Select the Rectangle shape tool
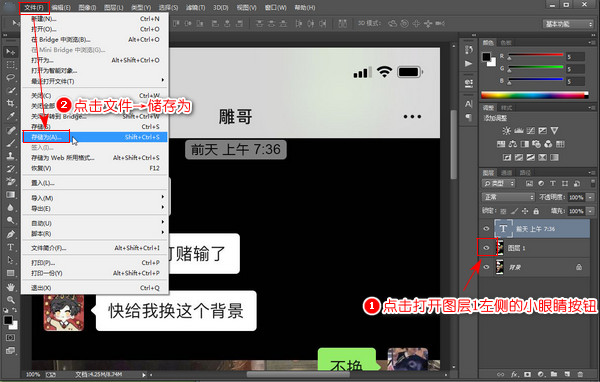Screen dimensions: 600x382 pyautogui.click(x=10, y=273)
